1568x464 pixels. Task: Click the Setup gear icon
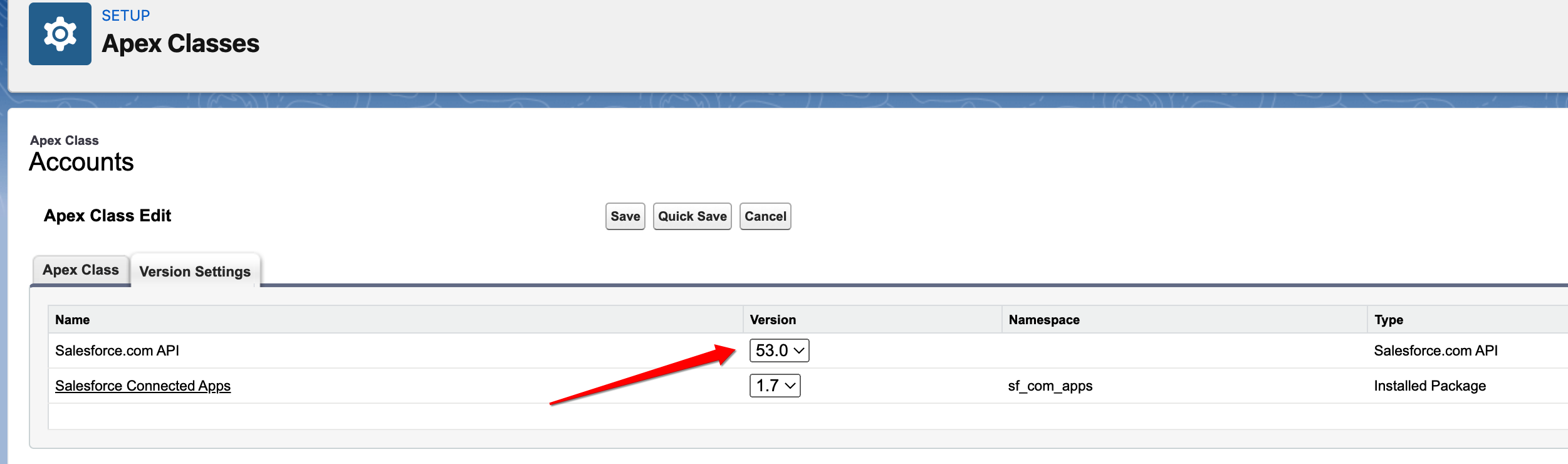60,34
